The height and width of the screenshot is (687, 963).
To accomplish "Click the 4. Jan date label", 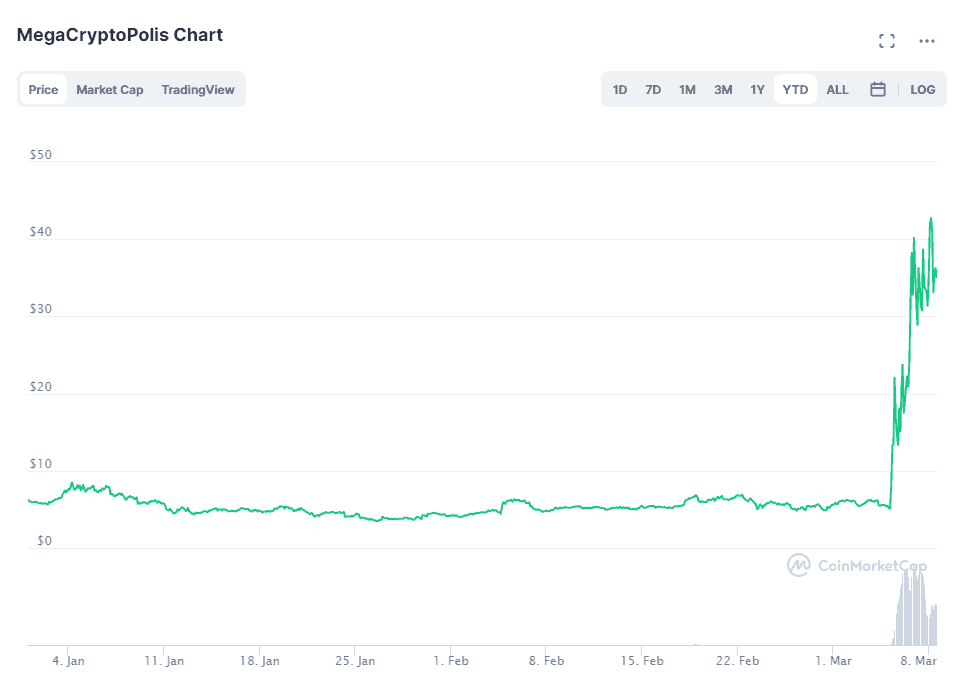I will [68, 661].
